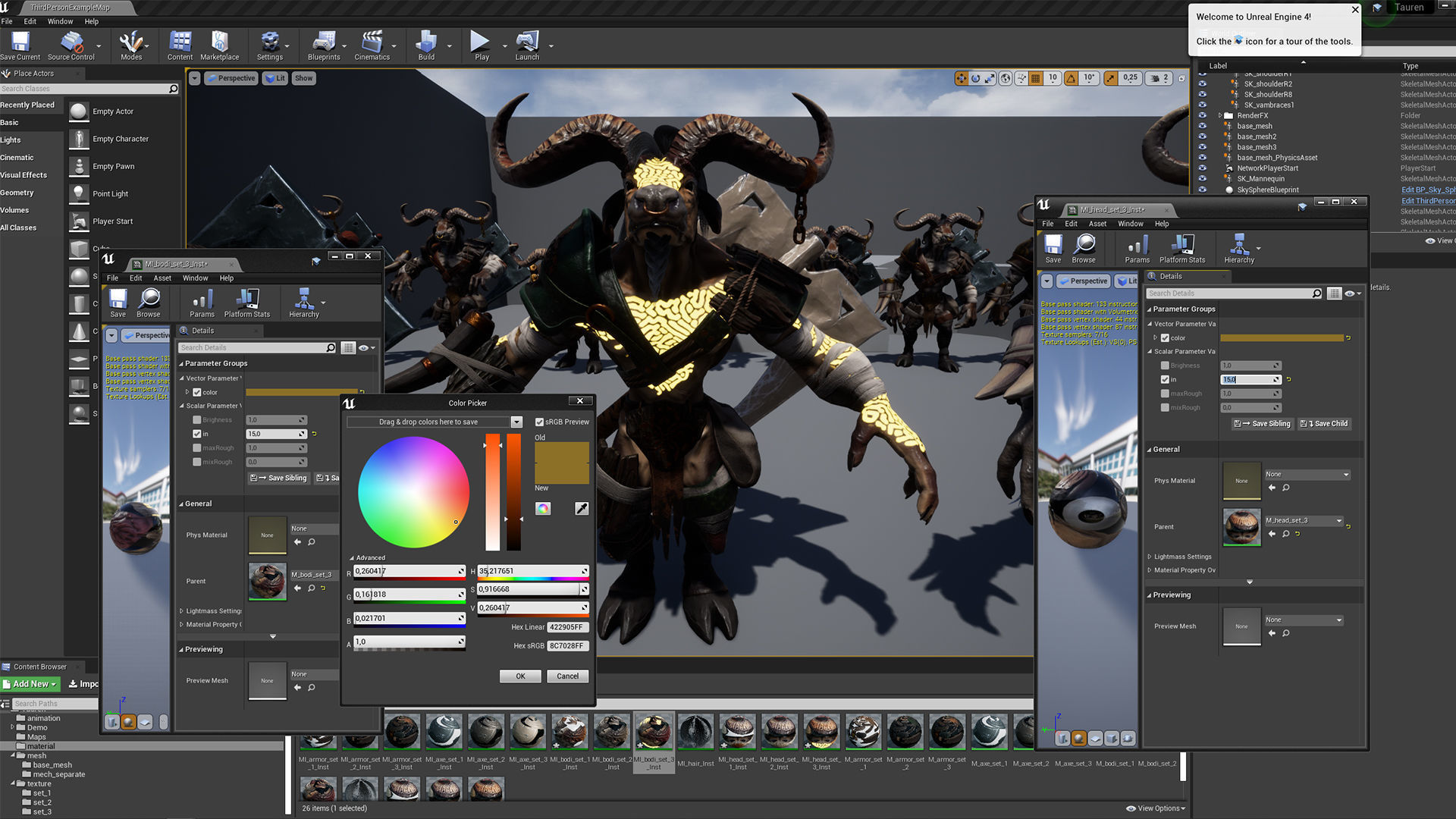The image size is (1456, 819).
Task: Click Launch toolbar icon
Action: (527, 45)
